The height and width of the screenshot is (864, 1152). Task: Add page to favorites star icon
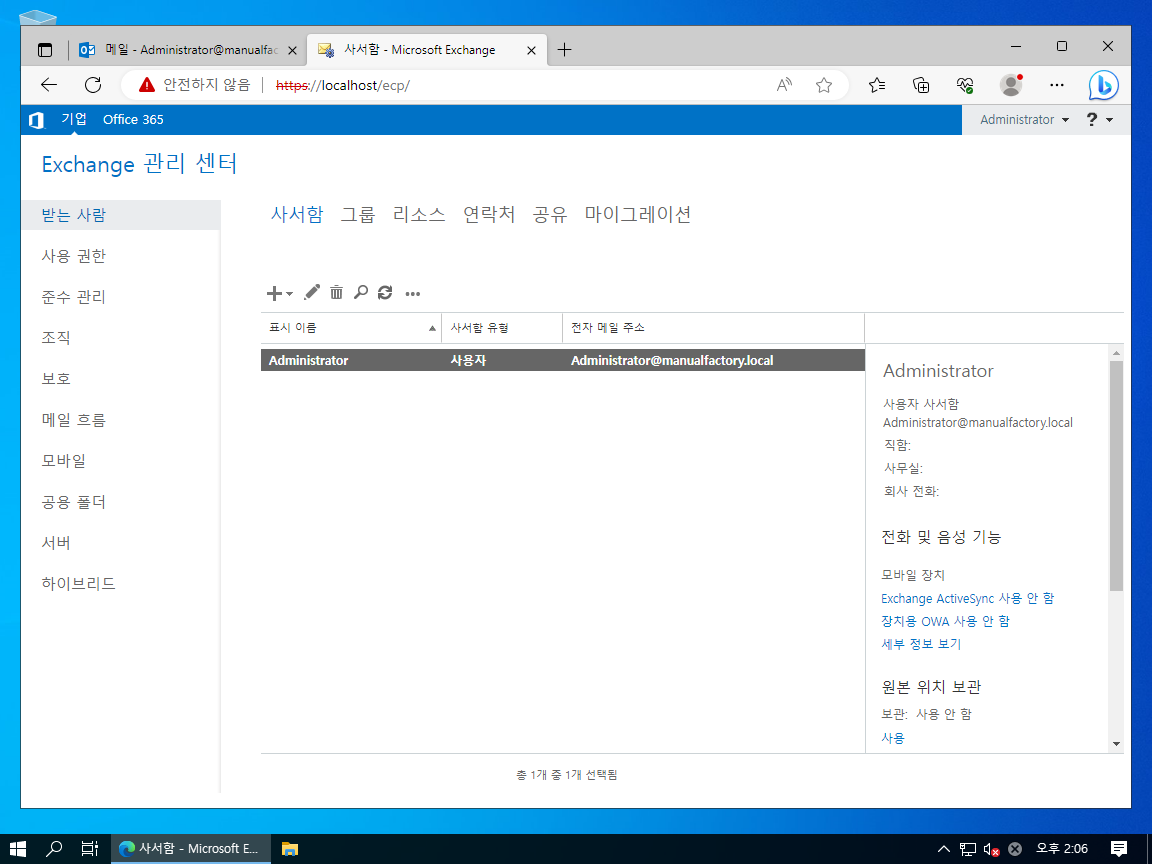[x=824, y=85]
